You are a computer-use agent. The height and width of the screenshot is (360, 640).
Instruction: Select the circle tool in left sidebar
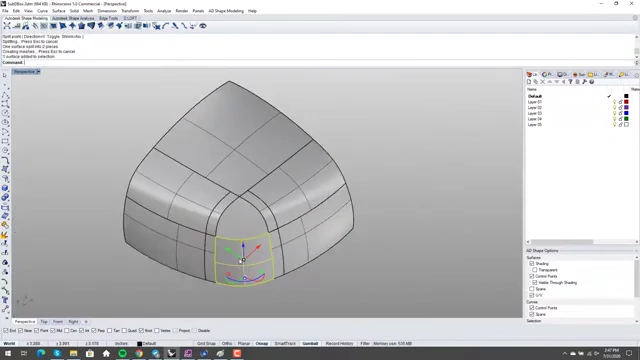(x=5, y=113)
